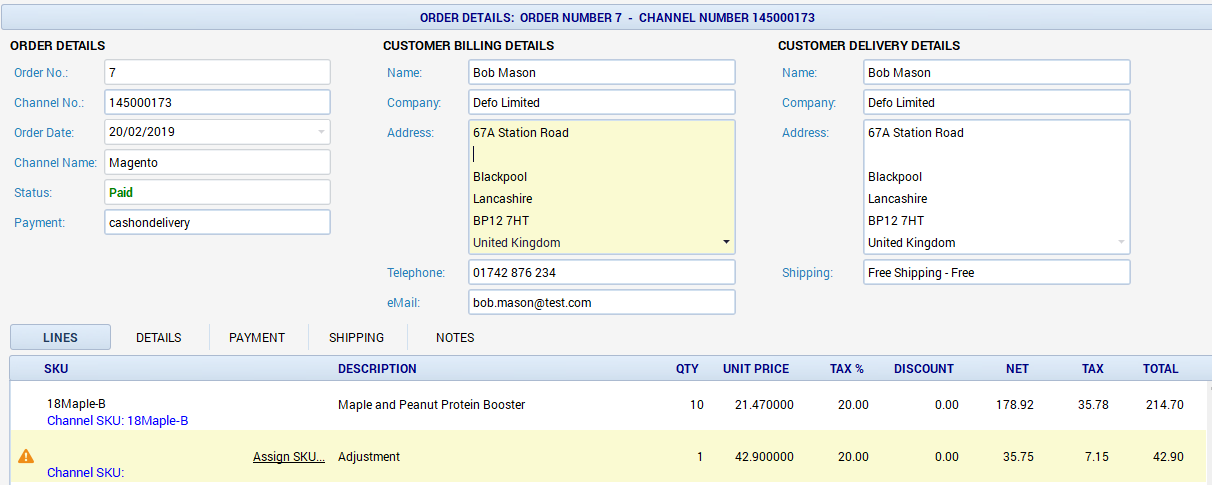This screenshot has width=1212, height=485.
Task: Open the Order Date dropdown
Action: [321, 132]
